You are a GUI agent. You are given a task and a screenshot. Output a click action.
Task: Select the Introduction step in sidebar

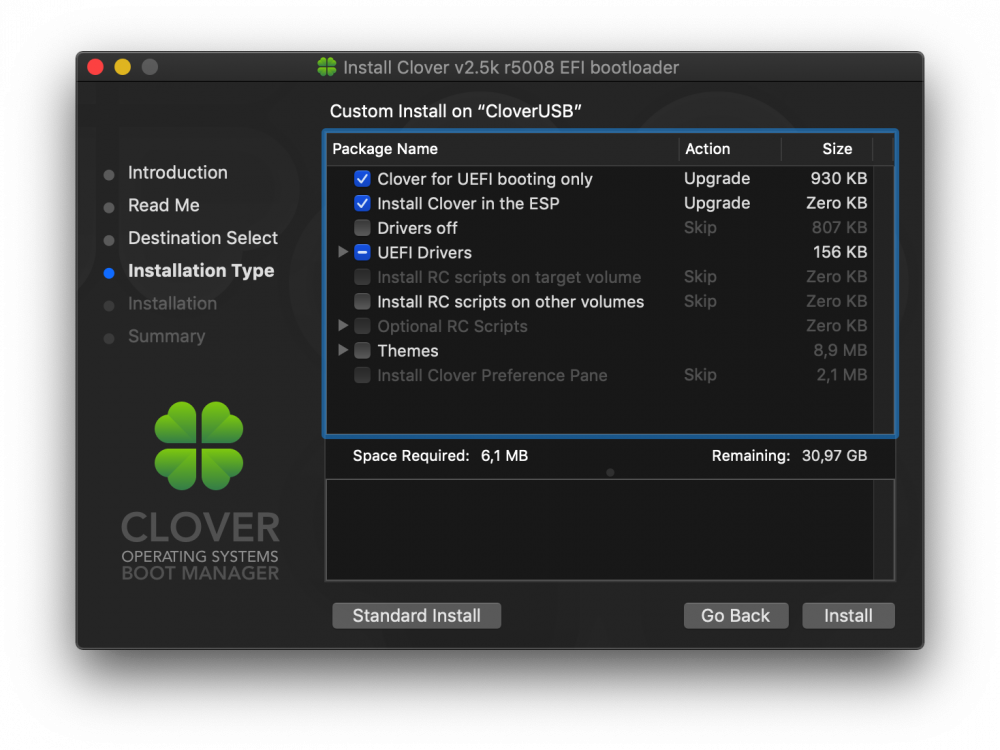(x=177, y=173)
